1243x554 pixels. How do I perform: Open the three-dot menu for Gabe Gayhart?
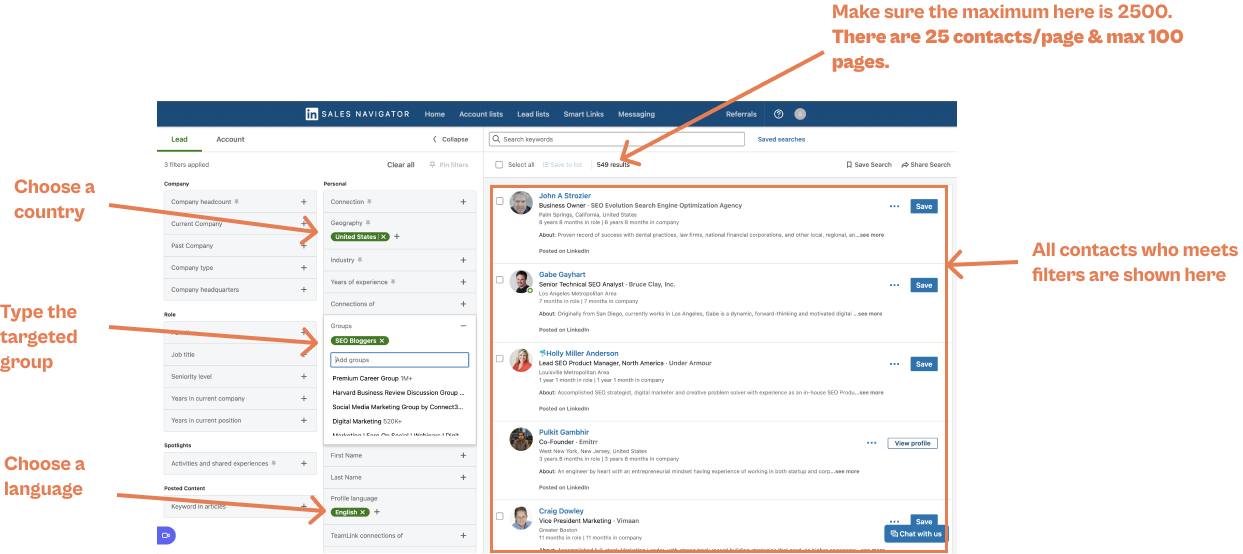894,285
